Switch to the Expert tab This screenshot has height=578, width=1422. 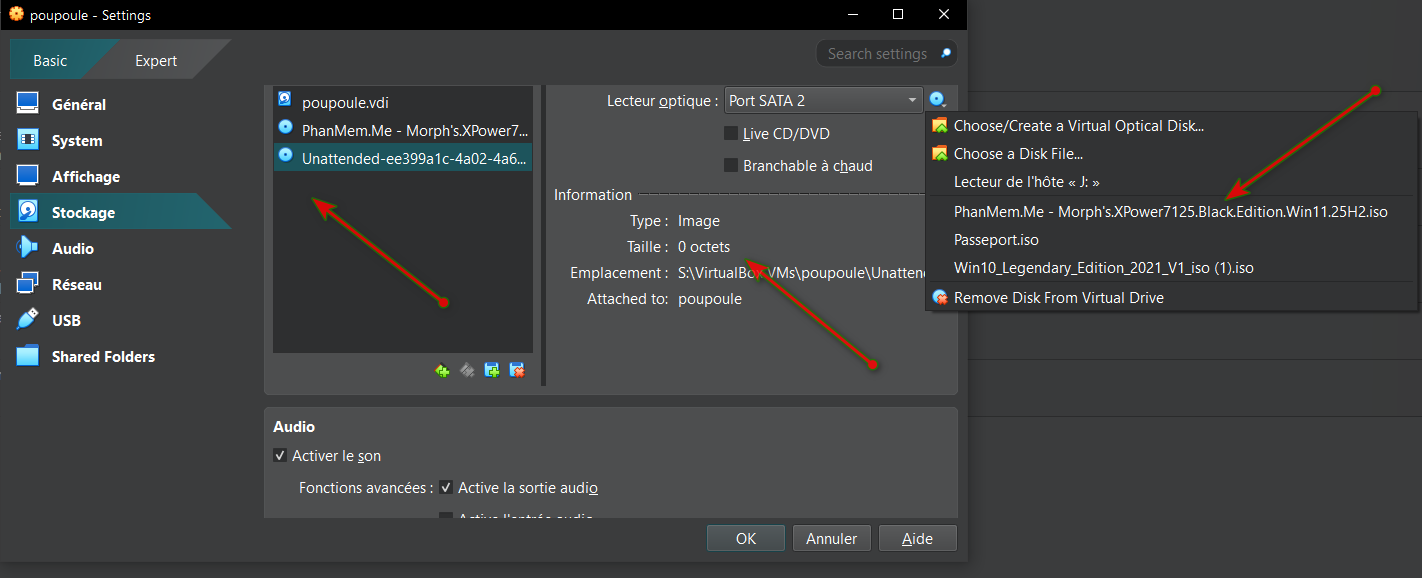coord(156,61)
